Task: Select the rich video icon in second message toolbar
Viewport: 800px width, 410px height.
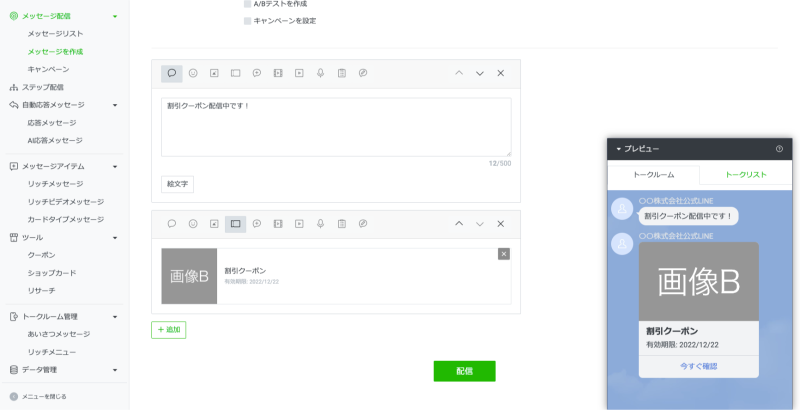Action: coord(278,224)
